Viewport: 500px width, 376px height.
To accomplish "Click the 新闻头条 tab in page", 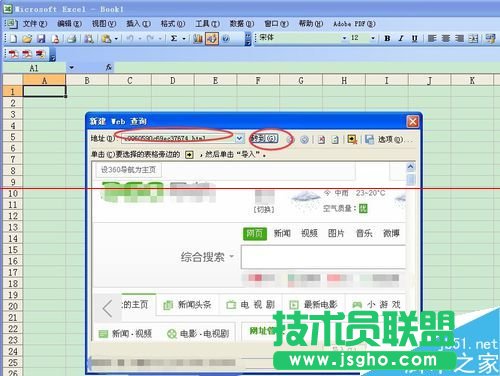I will point(187,304).
